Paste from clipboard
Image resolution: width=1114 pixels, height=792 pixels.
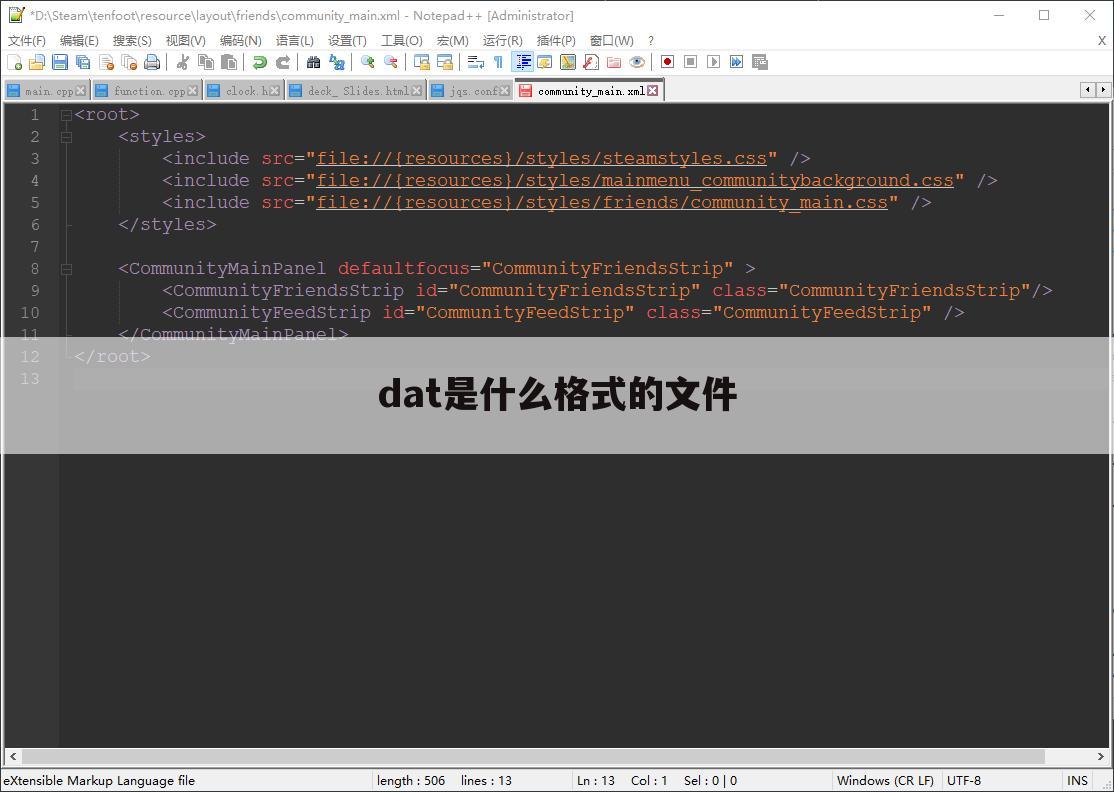tap(231, 62)
